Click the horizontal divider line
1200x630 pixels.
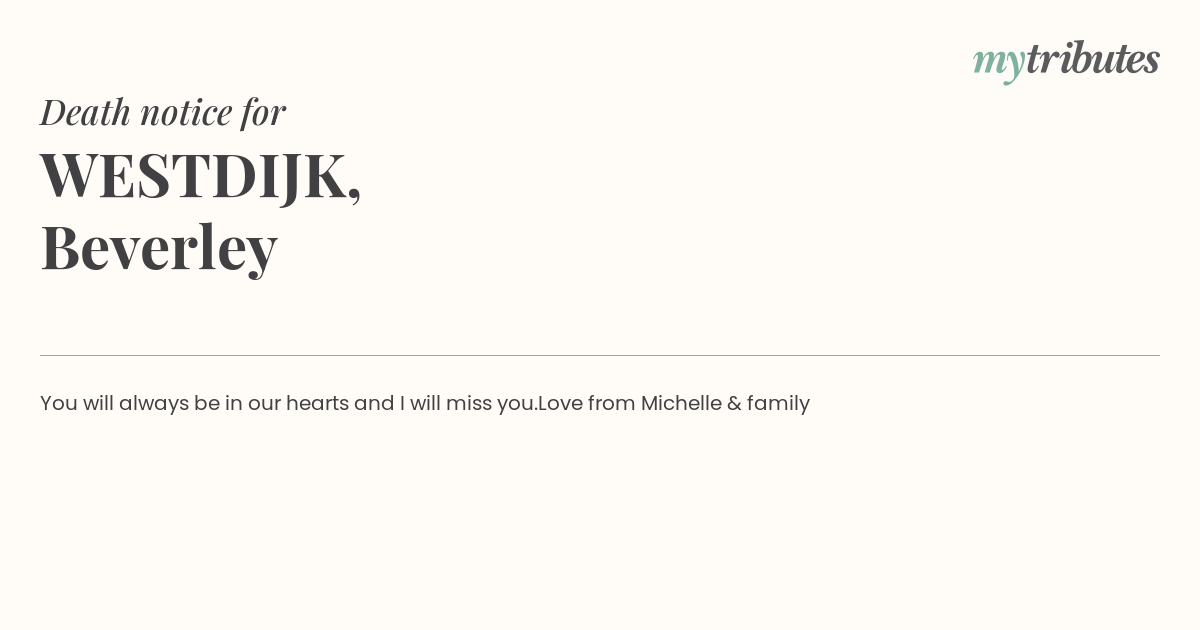pos(600,355)
